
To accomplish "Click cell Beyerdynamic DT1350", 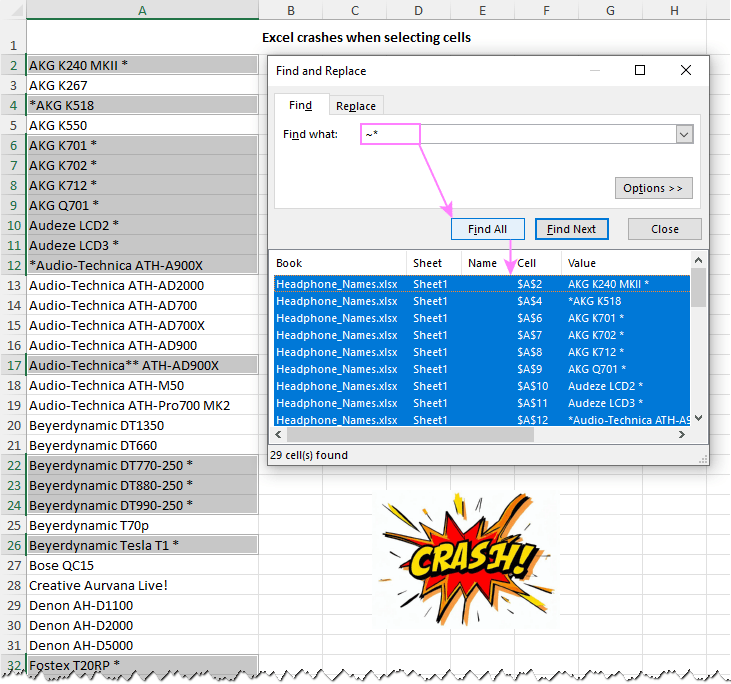I will [142, 426].
